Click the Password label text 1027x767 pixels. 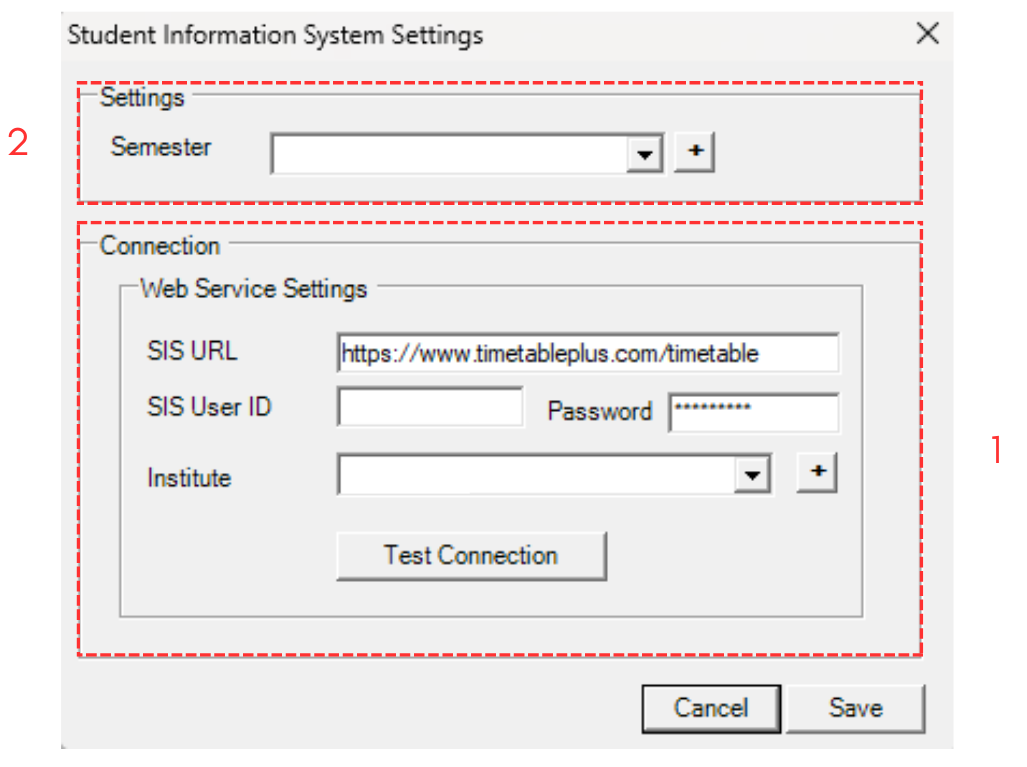click(599, 412)
